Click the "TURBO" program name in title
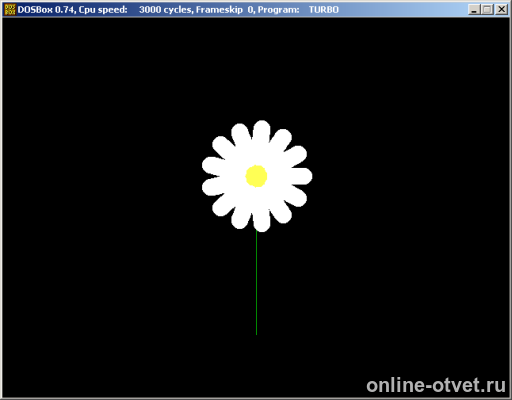Image resolution: width=512 pixels, height=400 pixels. (323, 10)
